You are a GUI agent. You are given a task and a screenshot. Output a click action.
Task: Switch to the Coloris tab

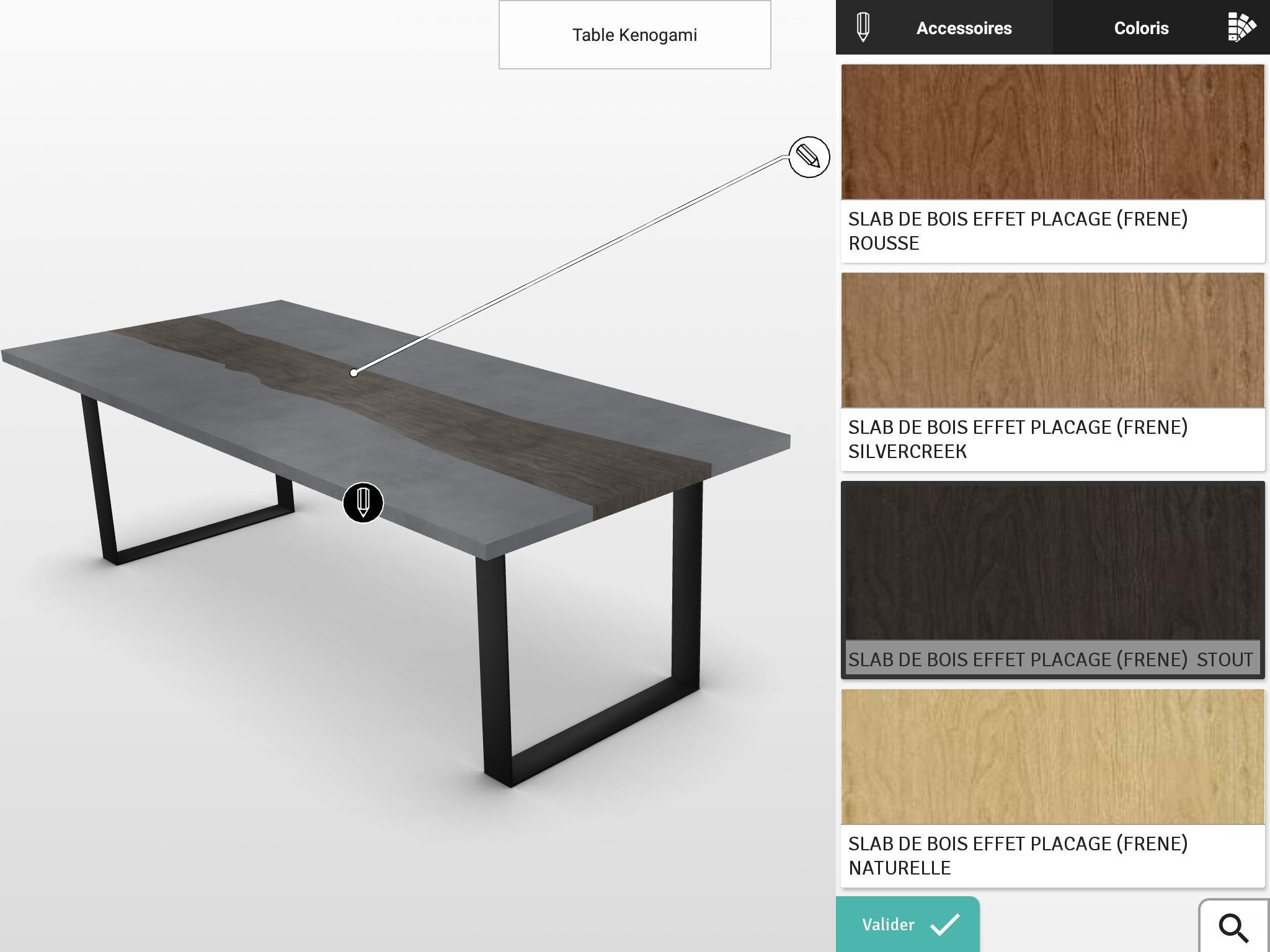[1141, 28]
